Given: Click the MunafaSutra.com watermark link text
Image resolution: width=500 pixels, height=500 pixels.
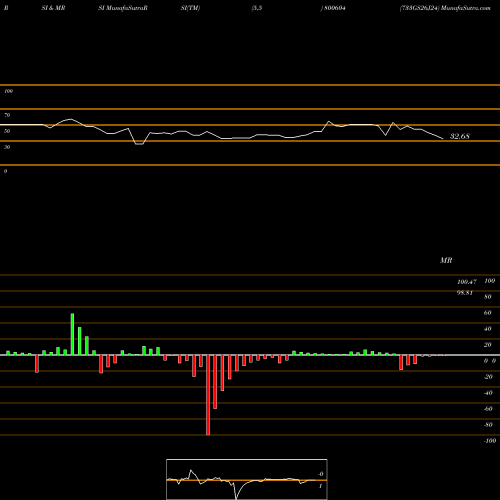Looking at the screenshot, I should pyautogui.click(x=466, y=8).
